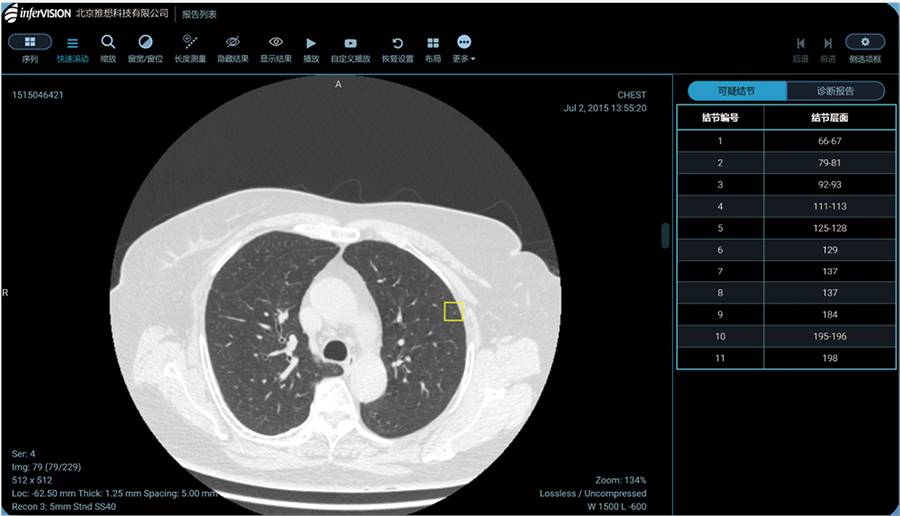Viewport: 900px width, 516px height.
Task: Select the 缩放 zoom magnifier tool
Action: coord(108,43)
